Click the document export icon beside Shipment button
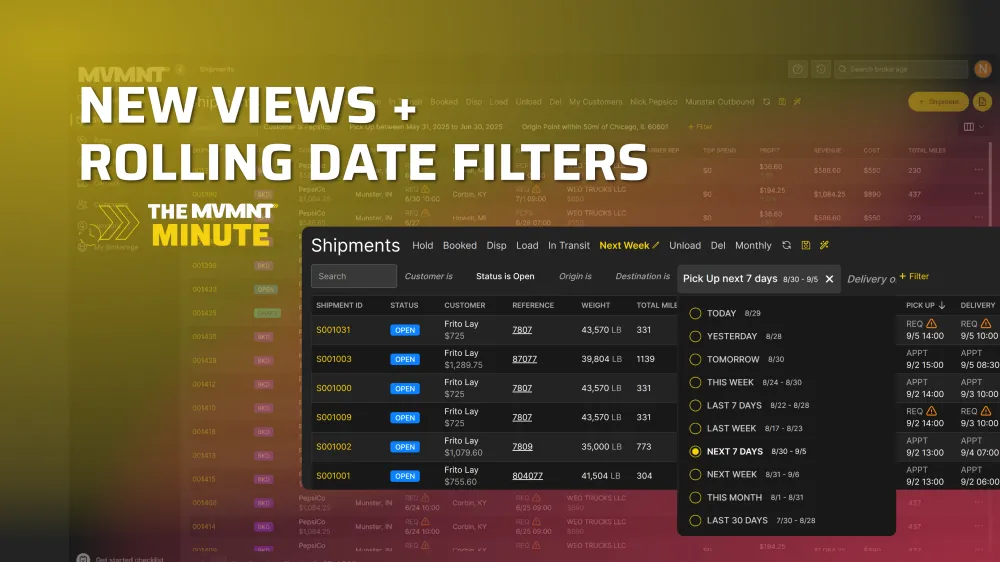 click(x=982, y=102)
